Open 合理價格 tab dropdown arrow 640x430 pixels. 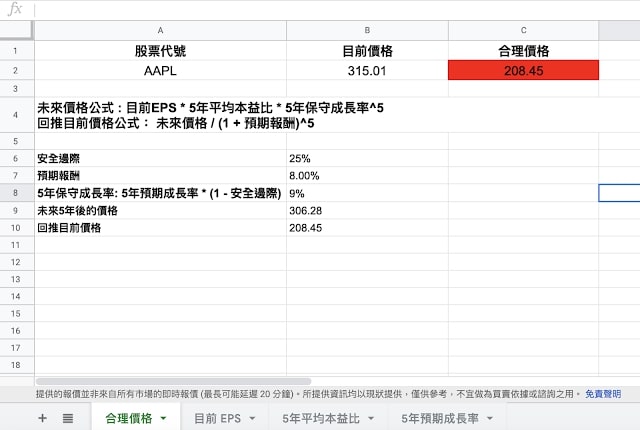[164, 418]
